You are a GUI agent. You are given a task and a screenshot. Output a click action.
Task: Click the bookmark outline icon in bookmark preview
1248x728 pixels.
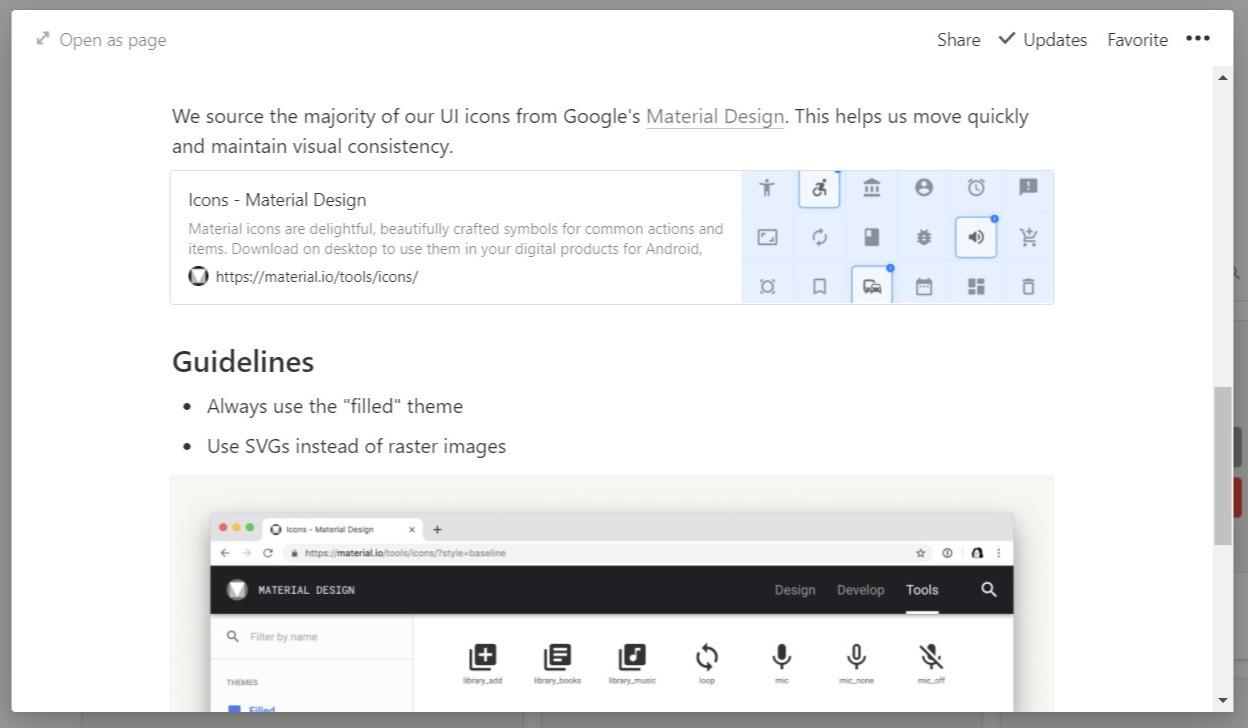point(819,287)
